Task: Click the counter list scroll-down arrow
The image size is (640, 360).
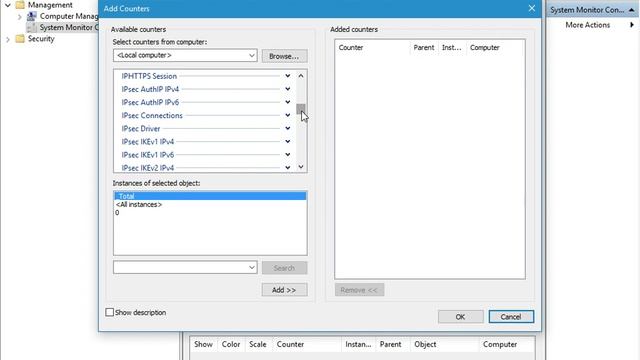Action: pyautogui.click(x=301, y=167)
